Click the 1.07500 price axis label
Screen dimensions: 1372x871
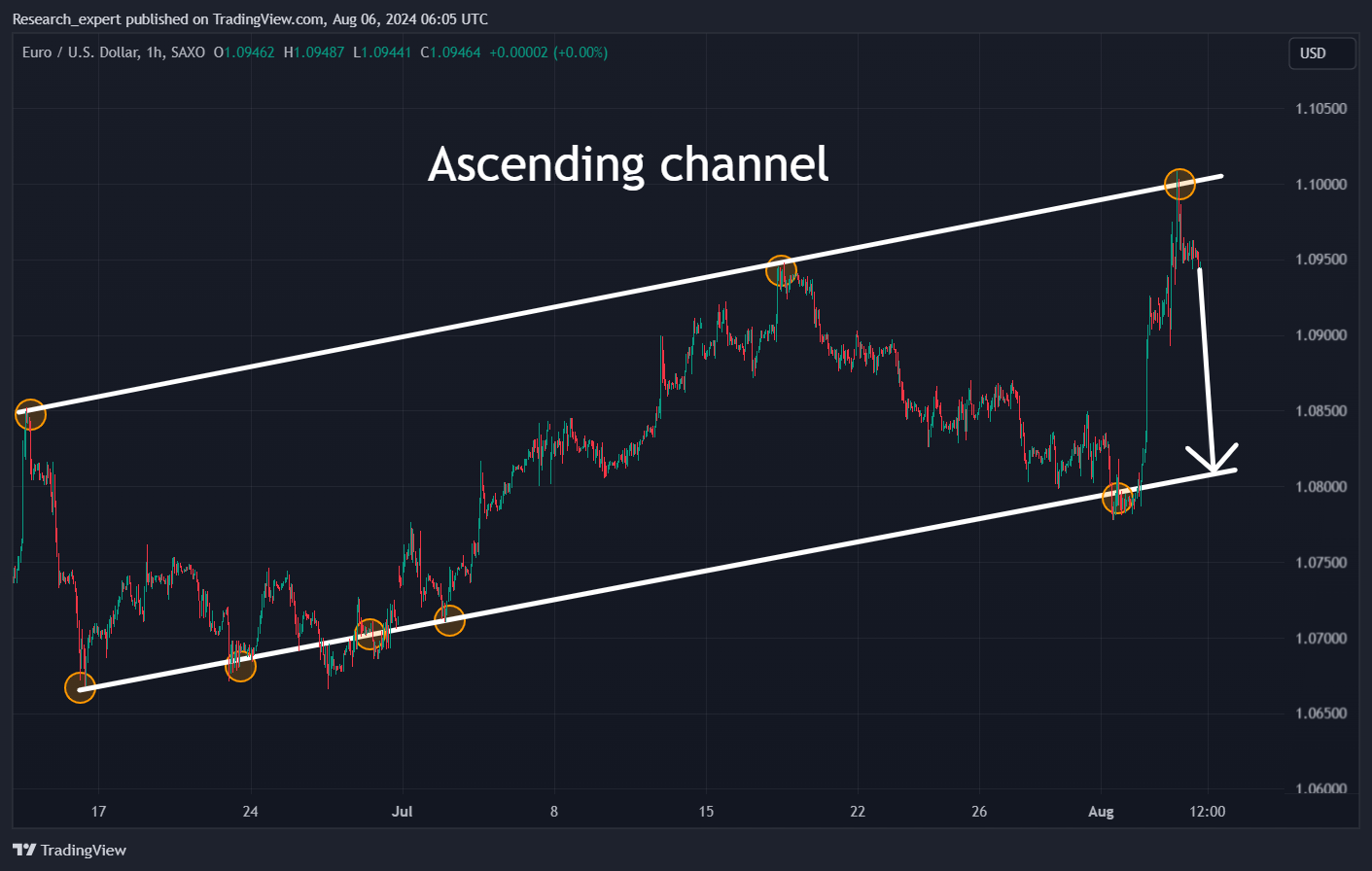(1321, 563)
